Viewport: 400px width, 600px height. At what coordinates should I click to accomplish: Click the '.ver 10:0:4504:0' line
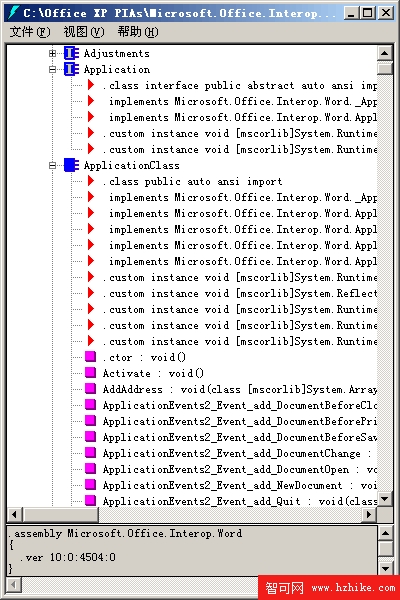pos(67,557)
